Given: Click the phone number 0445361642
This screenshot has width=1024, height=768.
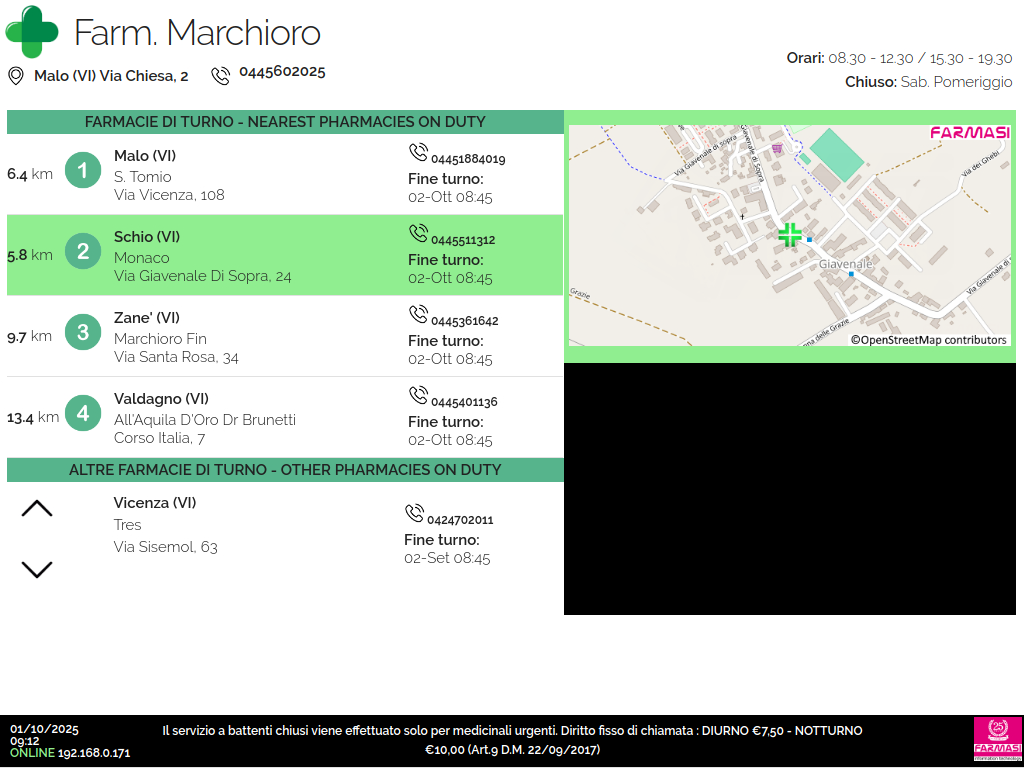Looking at the screenshot, I should tap(464, 321).
